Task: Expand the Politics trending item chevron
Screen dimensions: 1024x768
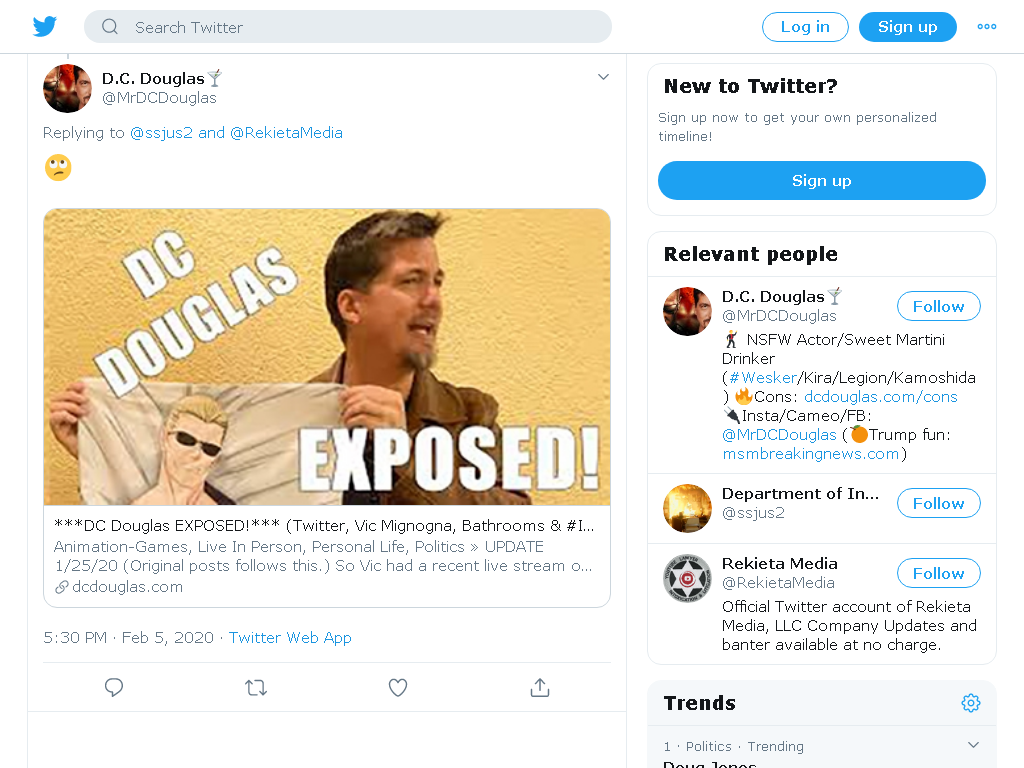Action: [973, 744]
